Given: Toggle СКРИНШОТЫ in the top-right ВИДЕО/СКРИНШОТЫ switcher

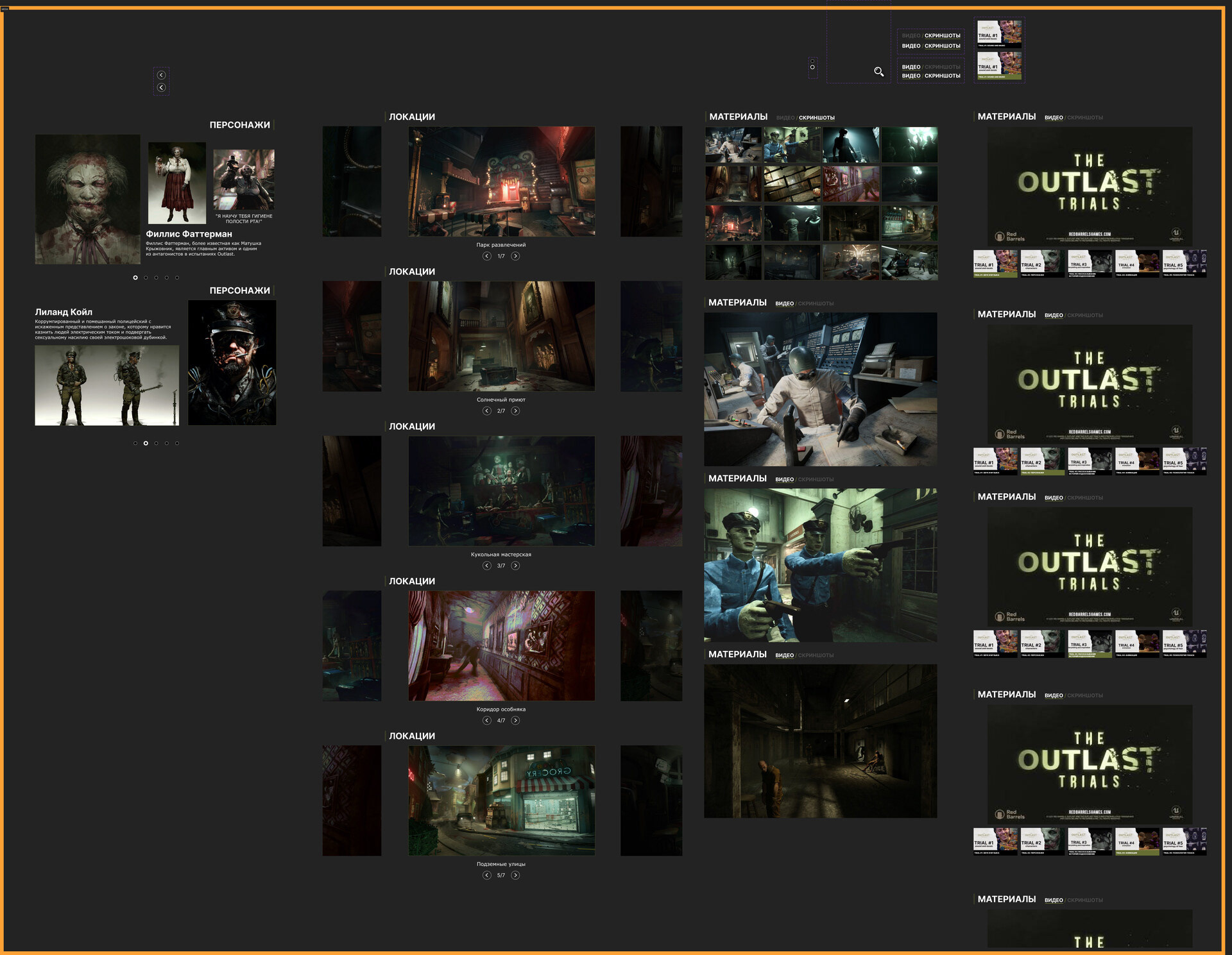Looking at the screenshot, I should [941, 36].
